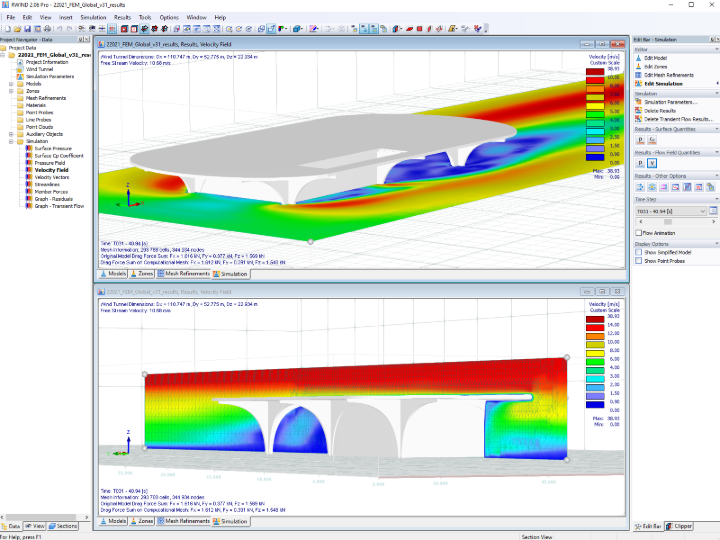
Task: Click first icon in Results Other Options row
Action: (x=640, y=187)
